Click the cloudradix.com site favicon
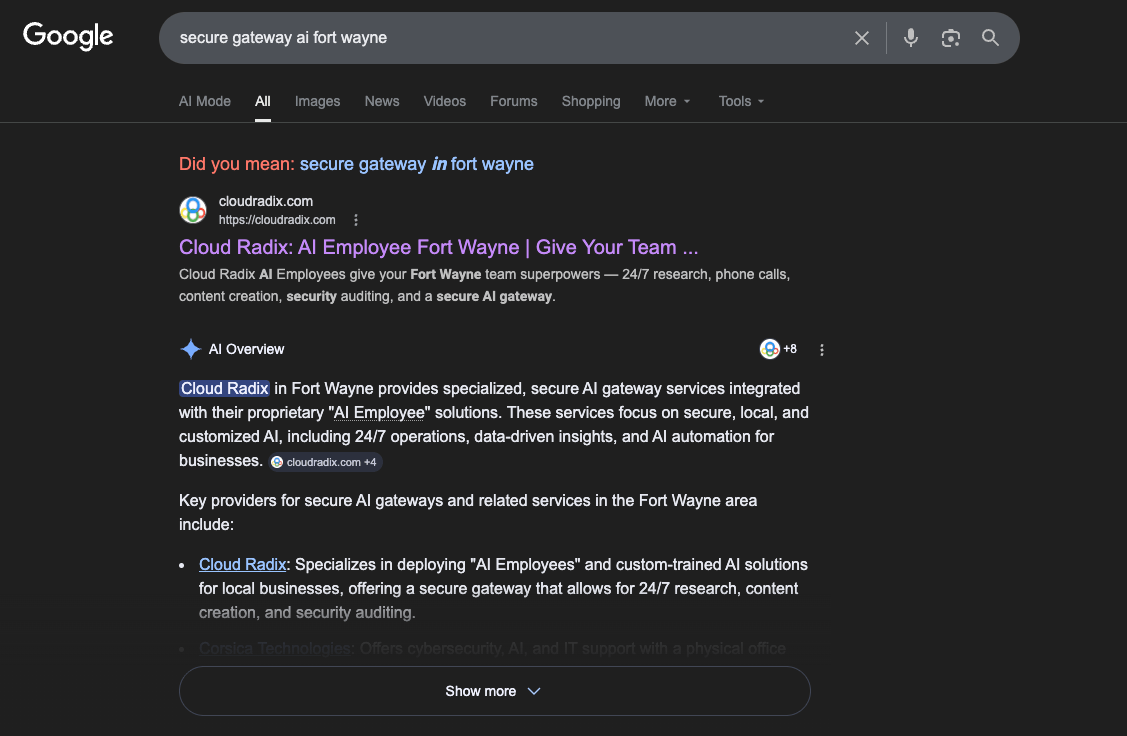 (x=193, y=210)
